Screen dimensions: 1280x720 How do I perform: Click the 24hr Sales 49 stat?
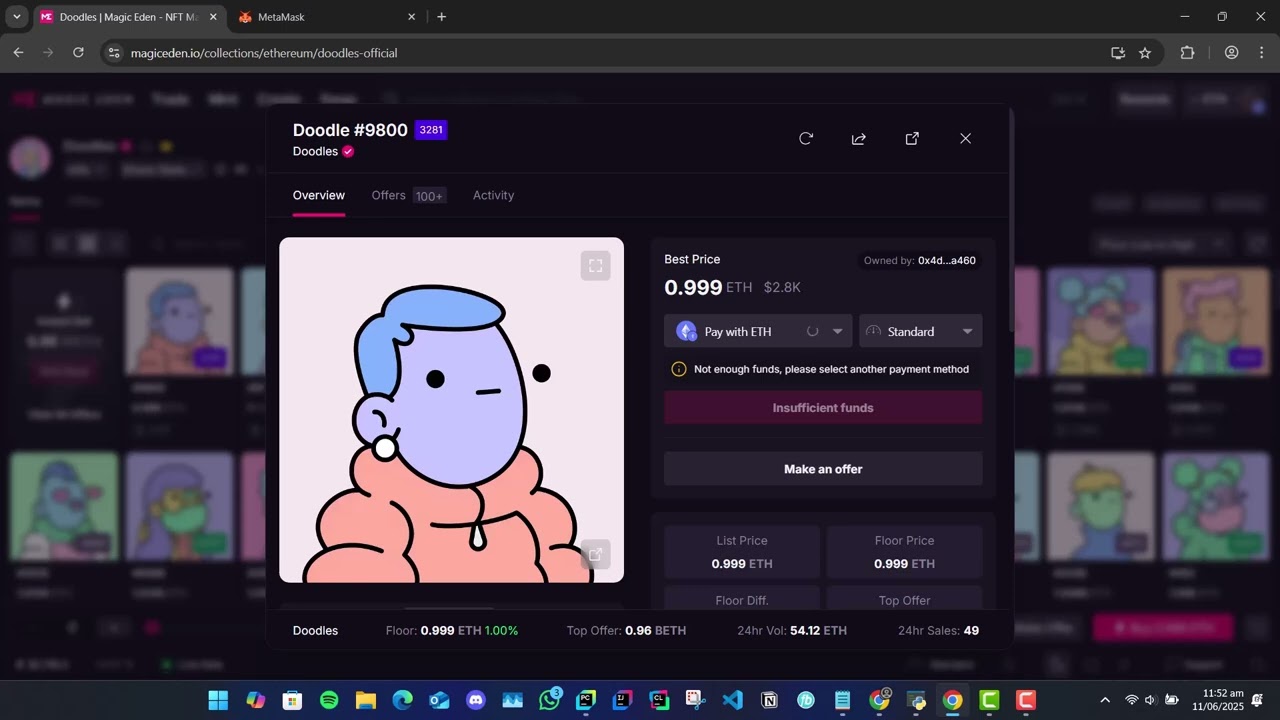coord(938,631)
